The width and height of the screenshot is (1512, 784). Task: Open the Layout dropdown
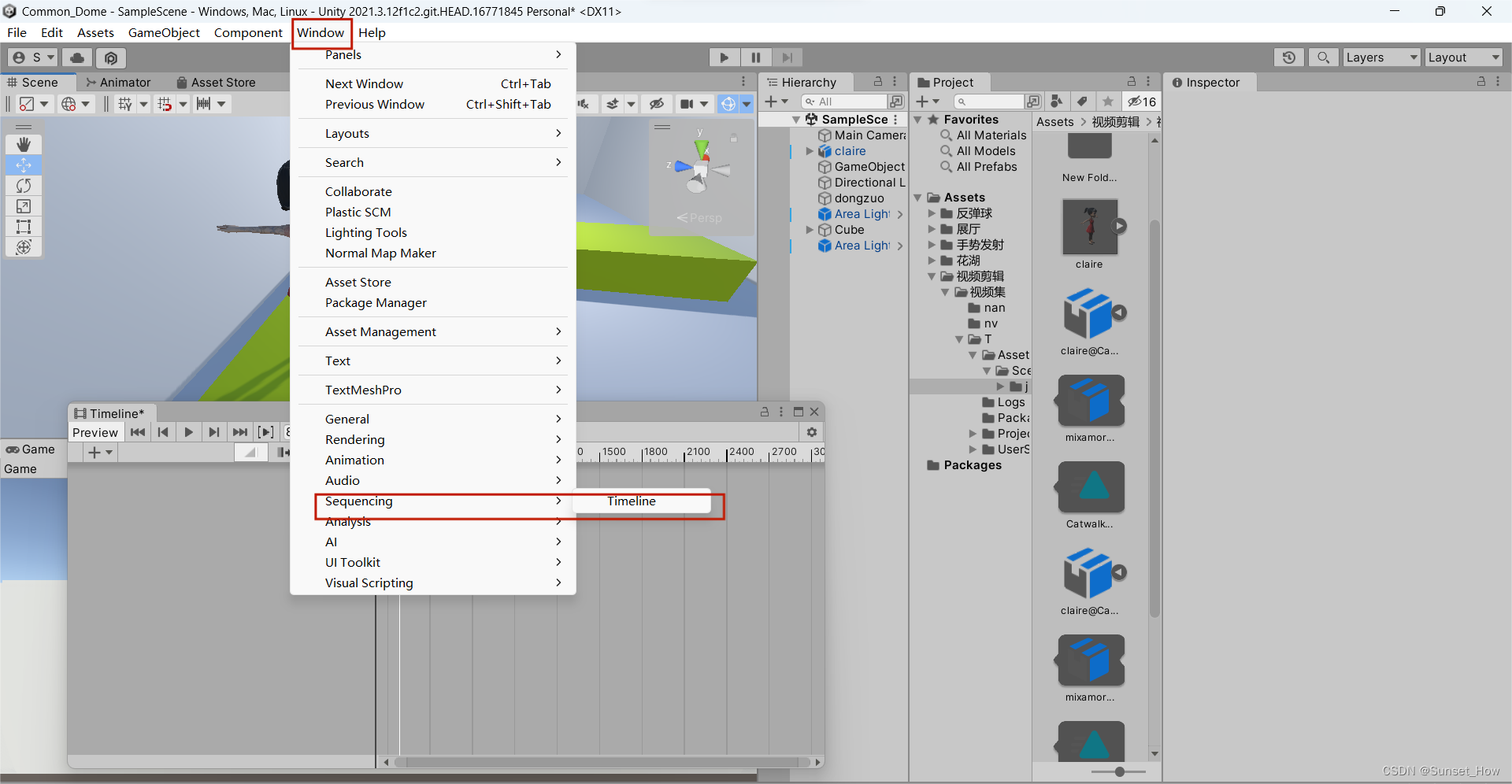click(x=1463, y=57)
